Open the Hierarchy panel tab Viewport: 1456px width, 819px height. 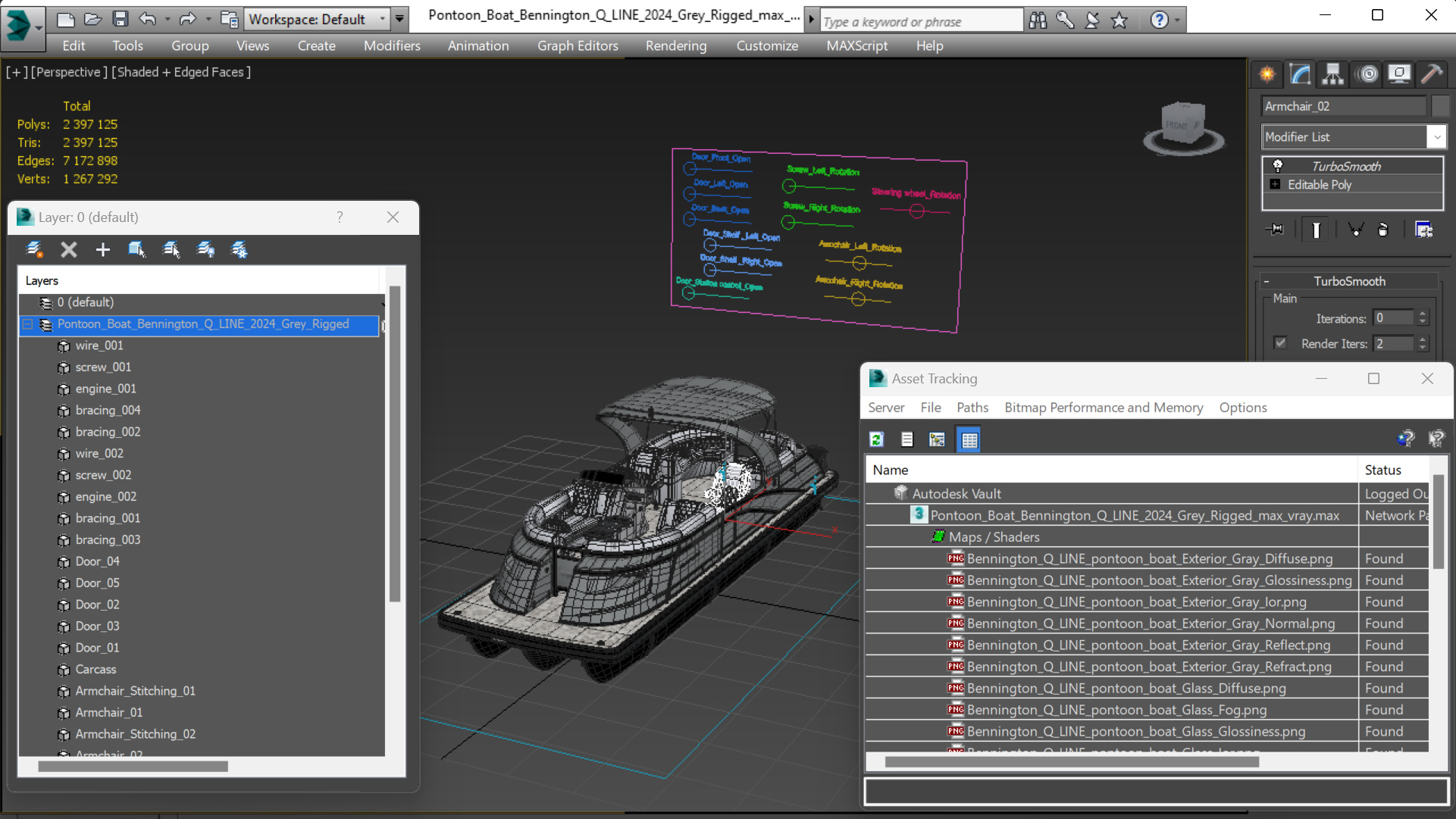[1332, 73]
